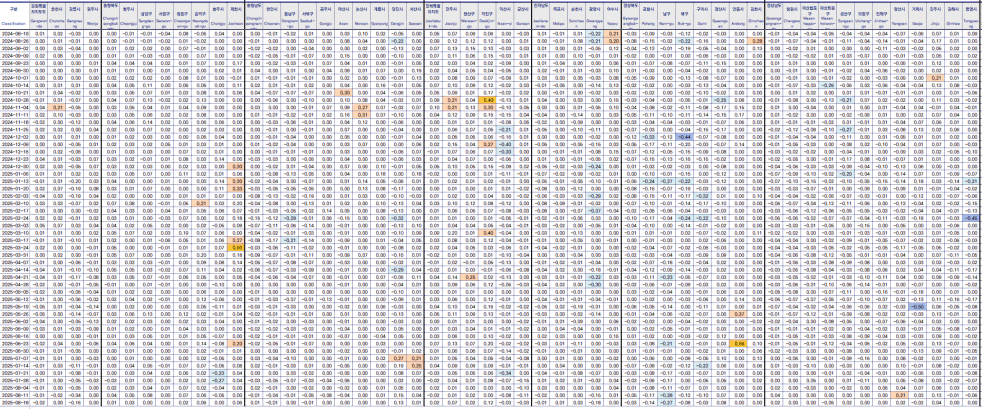
Task: Click the 2025-05-19 date row label
Action: pyautogui.click(x=15, y=306)
